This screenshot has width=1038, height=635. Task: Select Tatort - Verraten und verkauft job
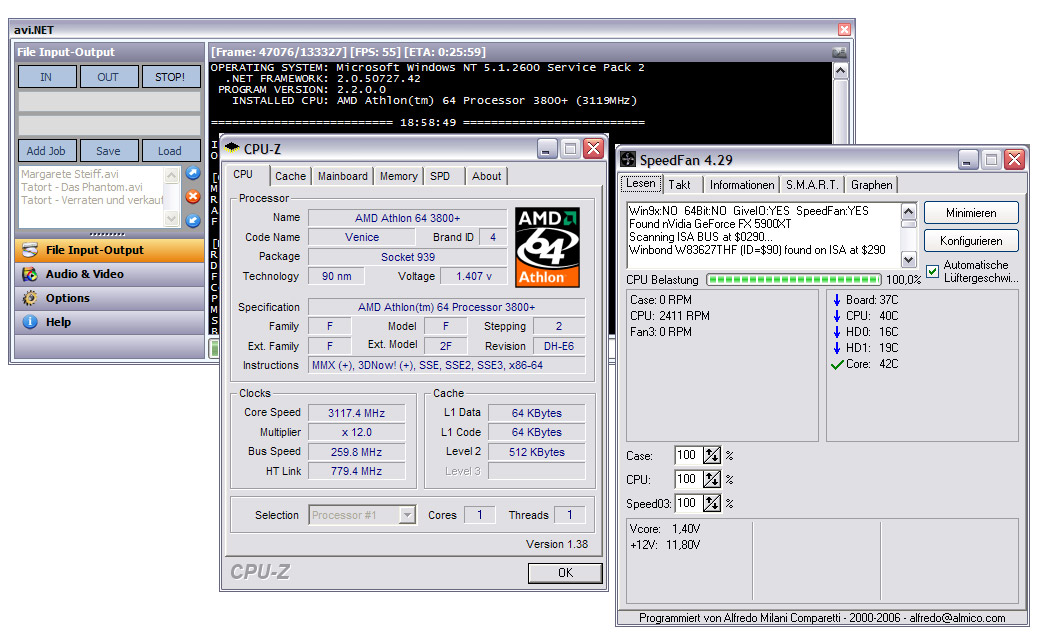click(x=91, y=200)
